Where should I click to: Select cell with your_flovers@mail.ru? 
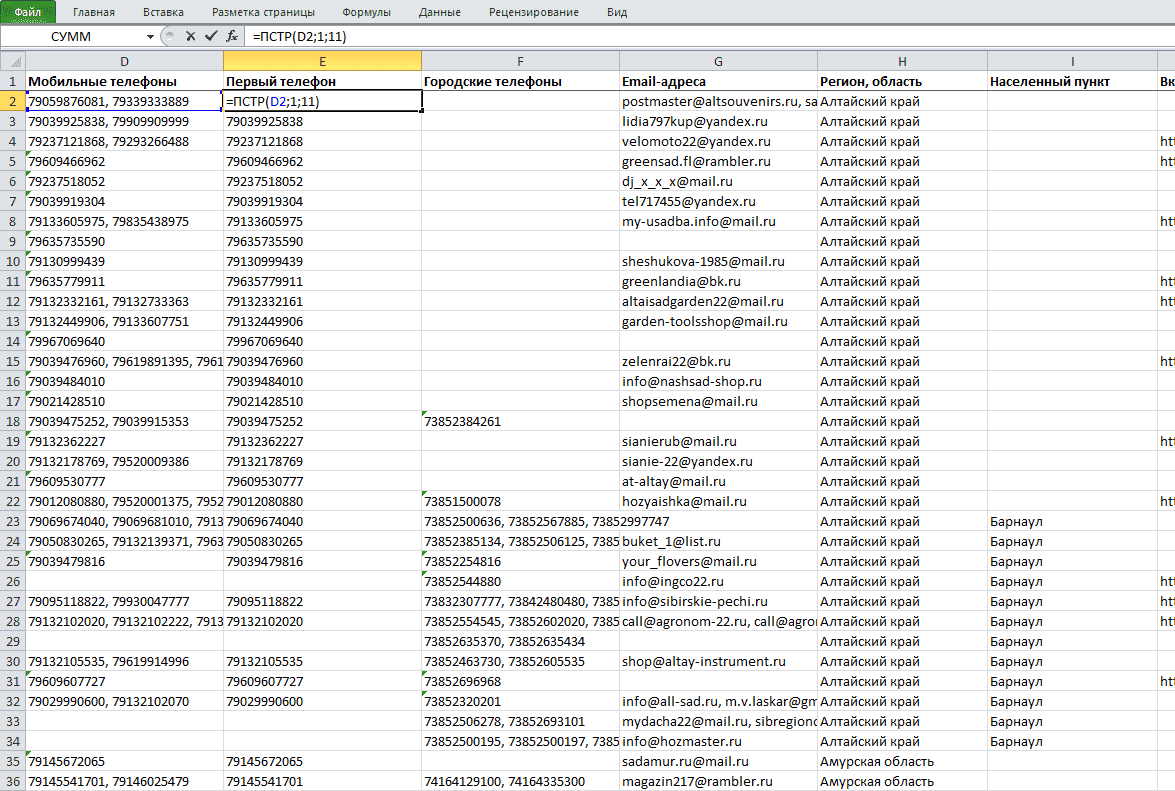pos(718,561)
